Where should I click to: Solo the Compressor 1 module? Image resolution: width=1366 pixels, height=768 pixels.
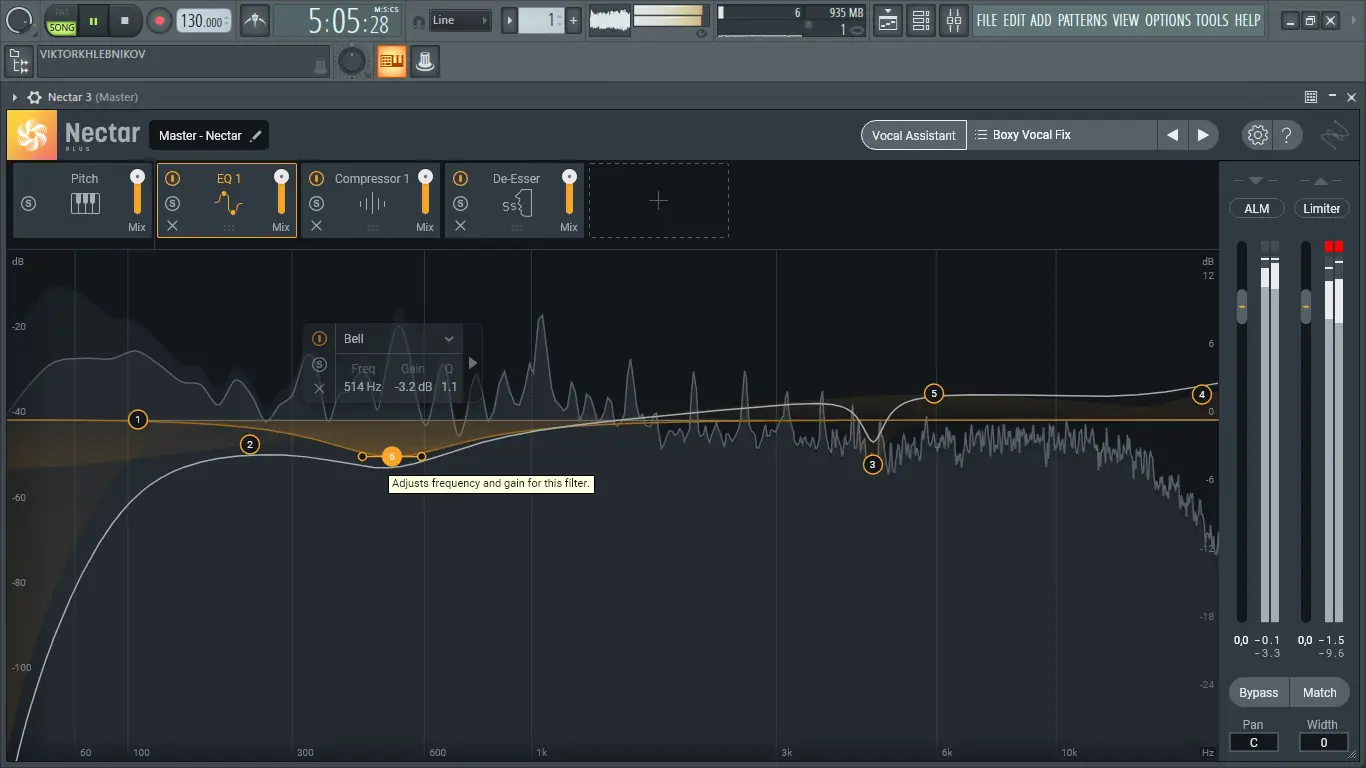(x=317, y=203)
